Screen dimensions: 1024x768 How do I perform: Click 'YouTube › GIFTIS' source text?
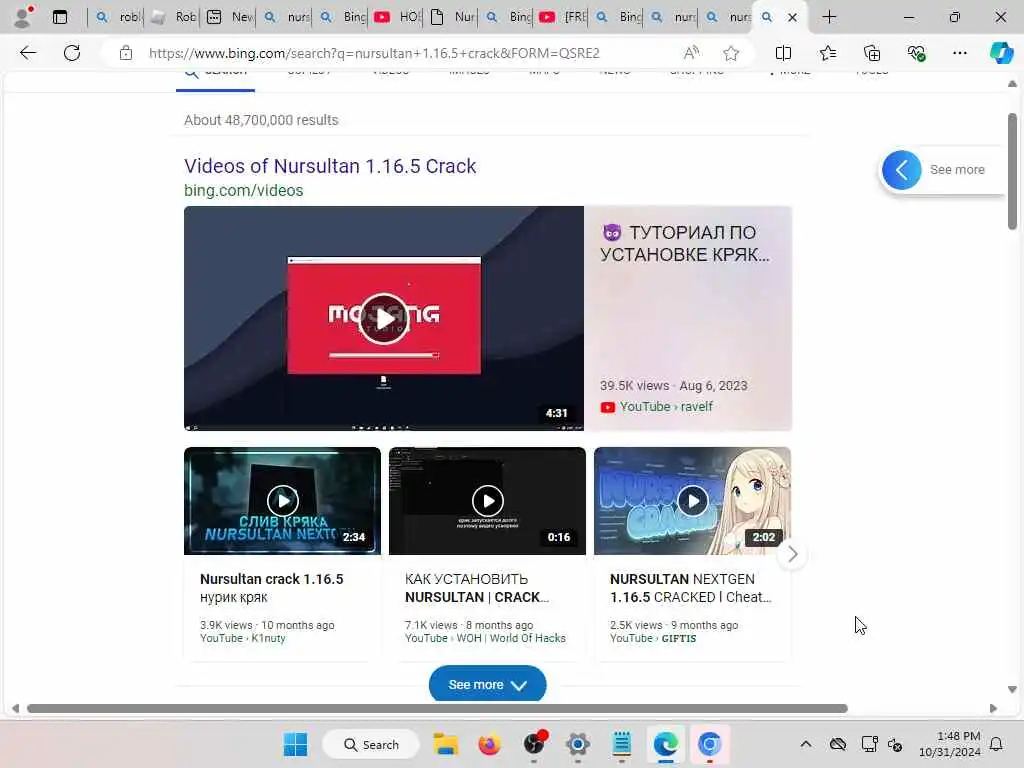pos(653,638)
